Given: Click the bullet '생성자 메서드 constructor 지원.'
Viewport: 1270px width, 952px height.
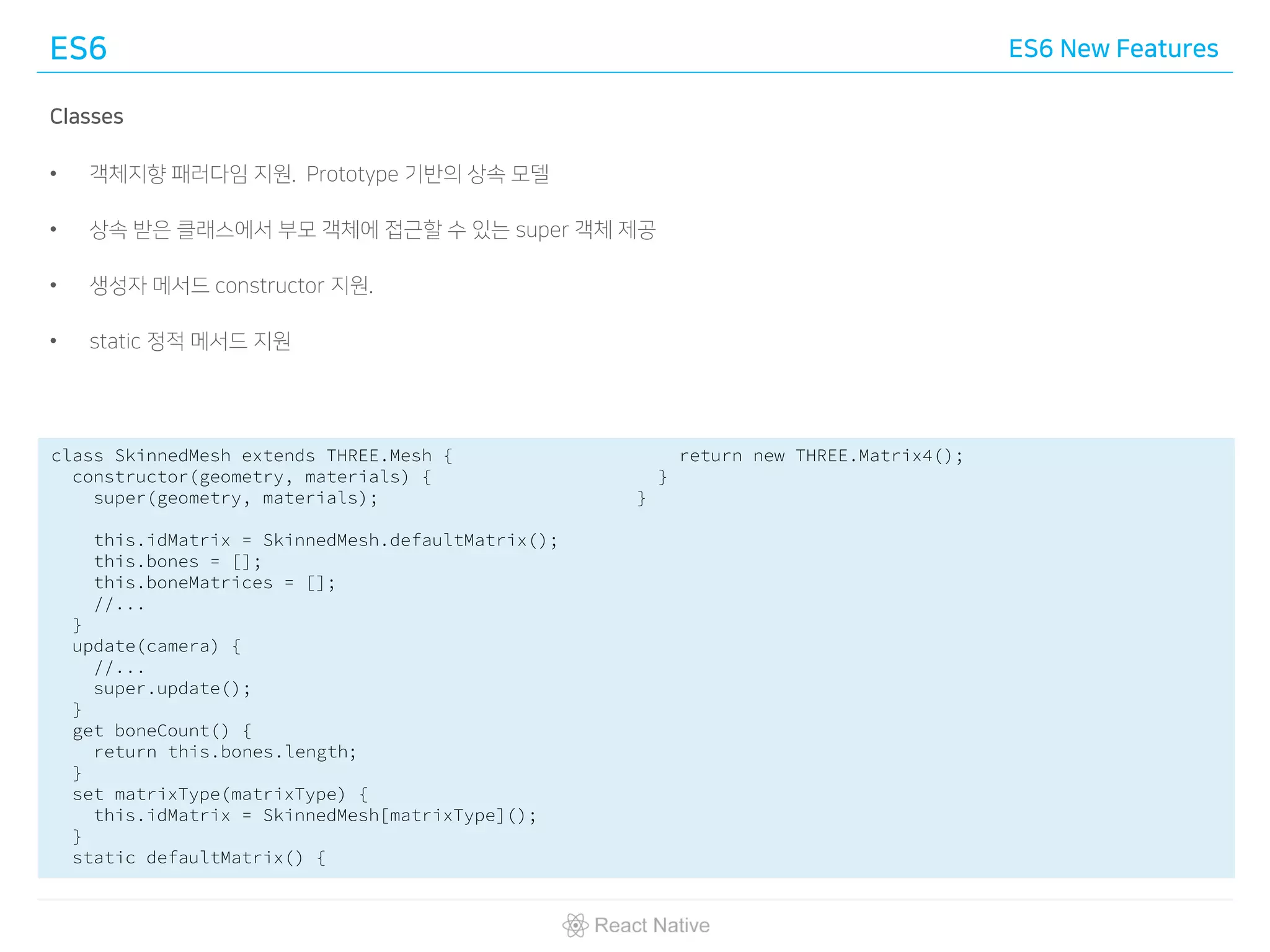Looking at the screenshot, I should (x=231, y=285).
